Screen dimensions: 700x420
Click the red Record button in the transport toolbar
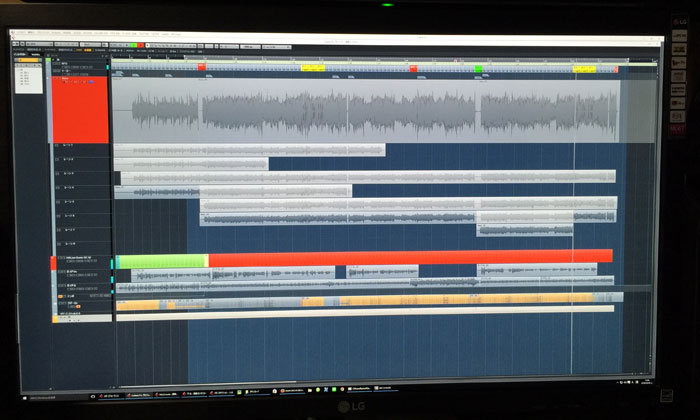(x=141, y=45)
